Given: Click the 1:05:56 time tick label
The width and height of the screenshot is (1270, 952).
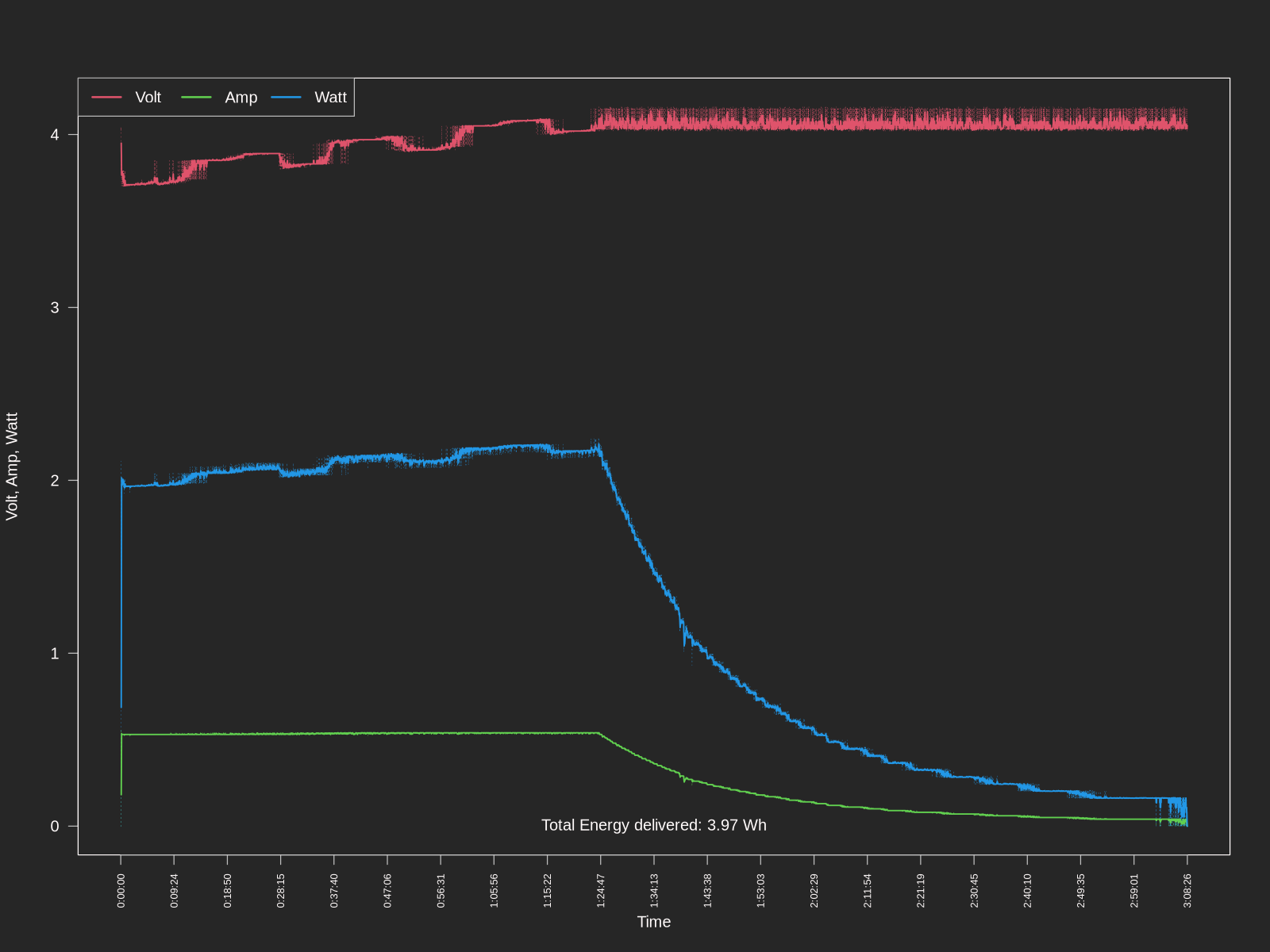Looking at the screenshot, I should click(495, 891).
